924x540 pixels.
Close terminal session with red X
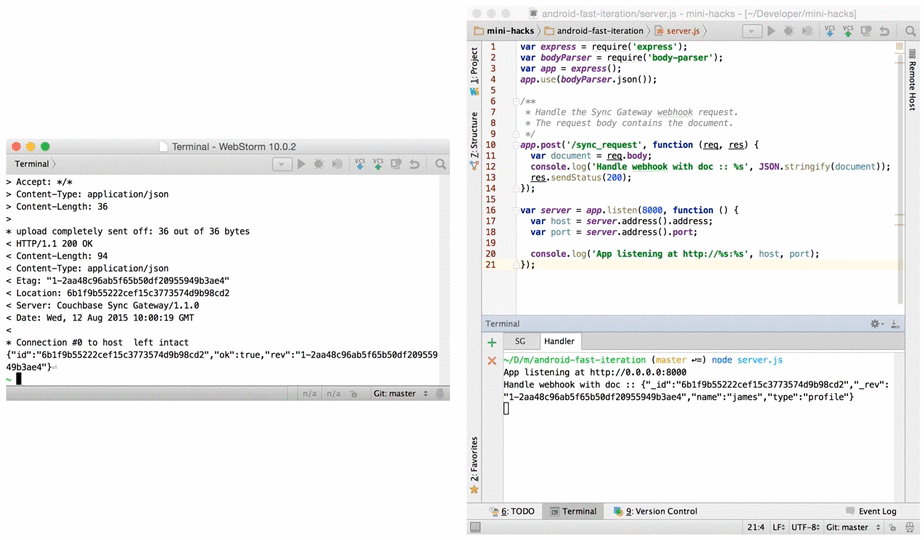pyautogui.click(x=492, y=361)
